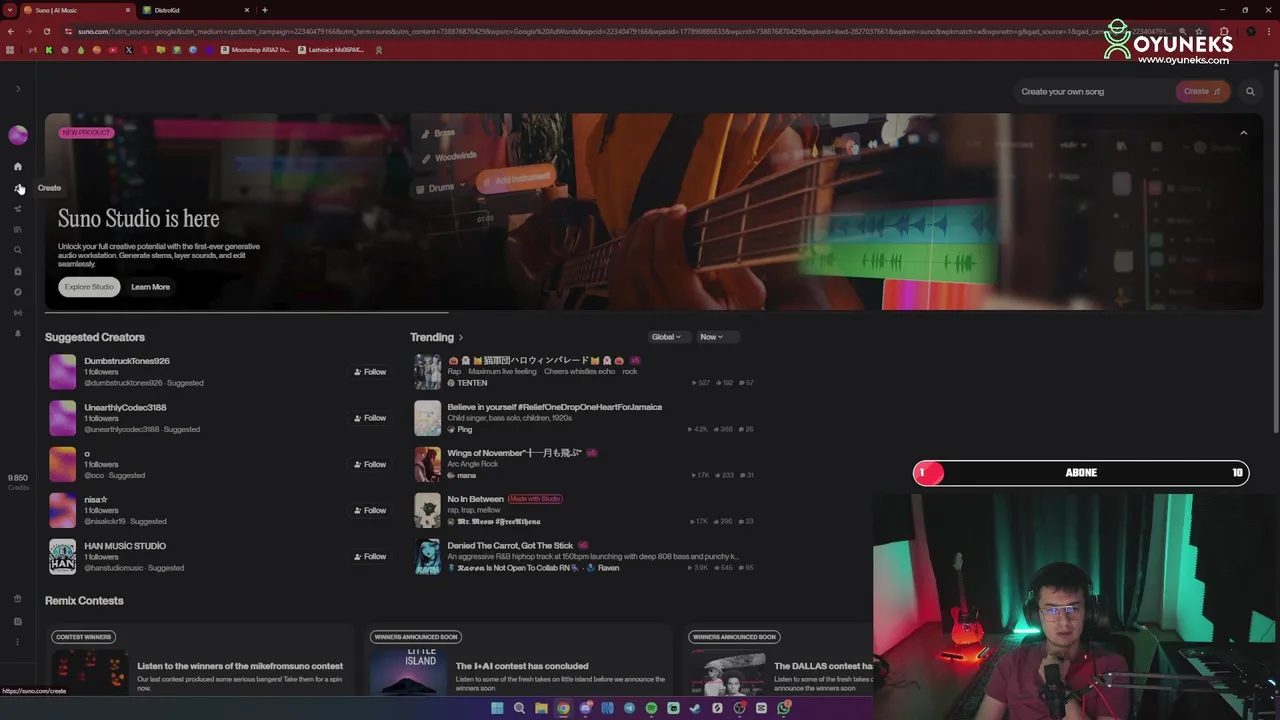Follow UnearthlyCodec3188
The height and width of the screenshot is (720, 1280).
pos(370,418)
